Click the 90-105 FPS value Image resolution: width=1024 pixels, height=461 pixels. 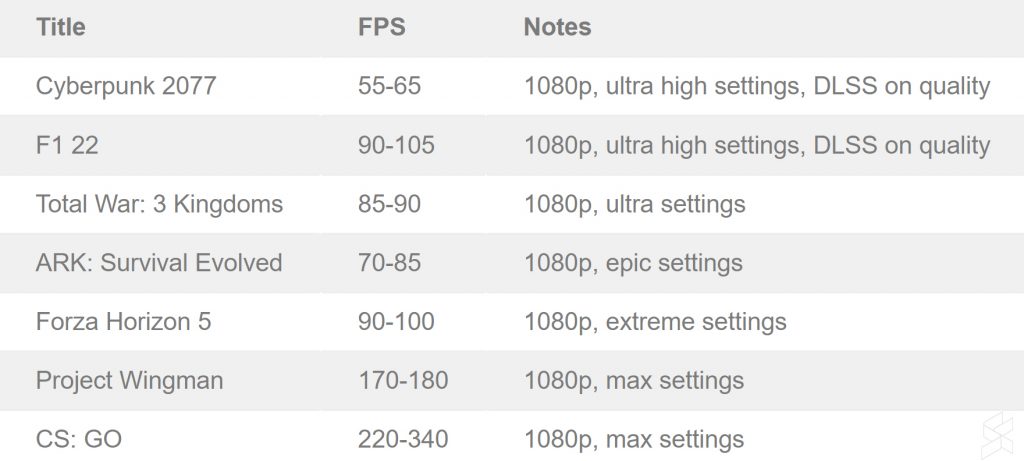(x=396, y=146)
